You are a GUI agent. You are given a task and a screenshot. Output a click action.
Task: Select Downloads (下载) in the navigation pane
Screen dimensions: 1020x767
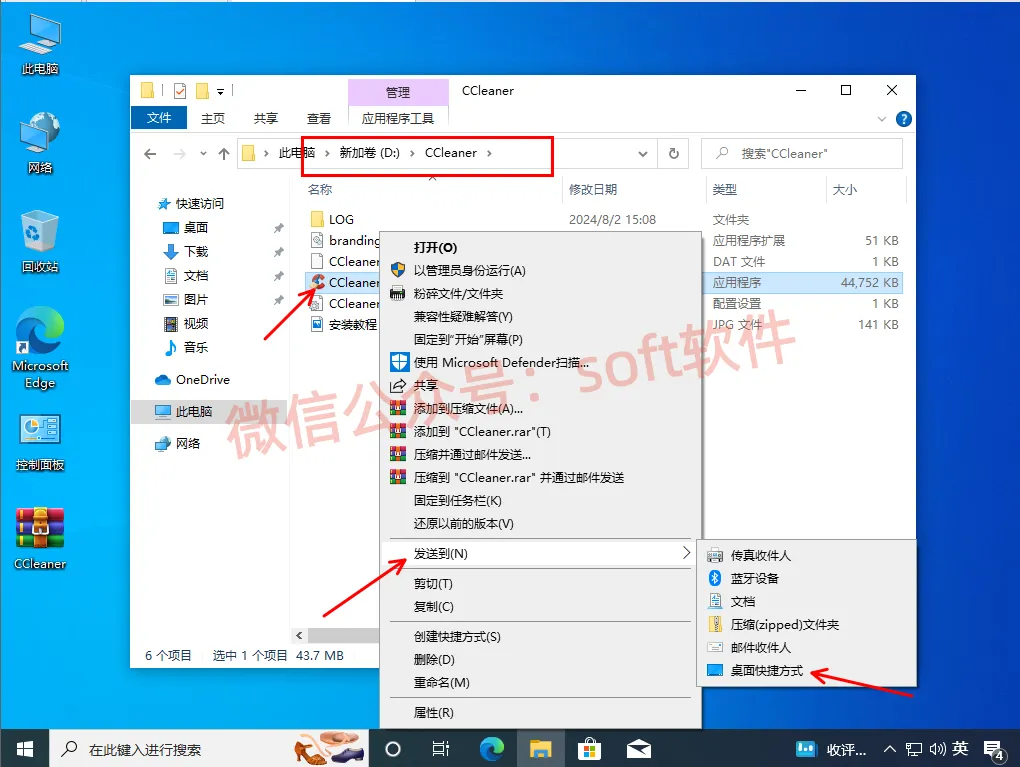[x=195, y=251]
